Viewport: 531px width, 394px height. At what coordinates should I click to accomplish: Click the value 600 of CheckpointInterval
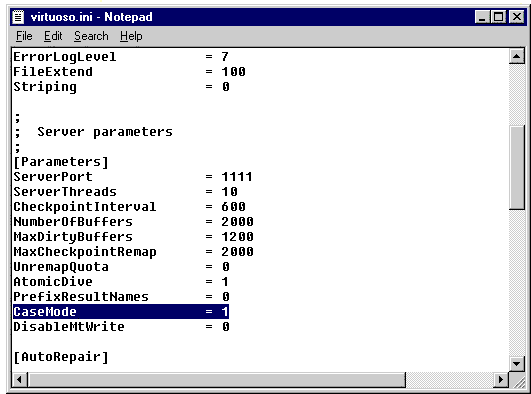click(x=233, y=207)
